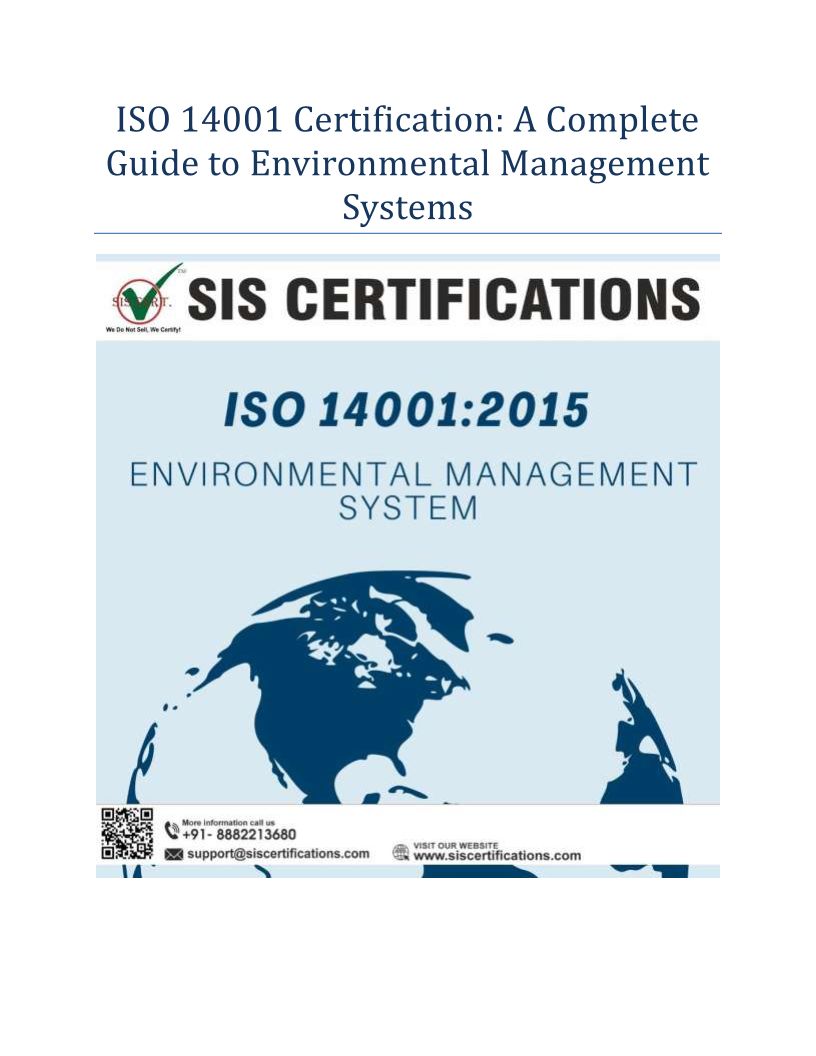Click phone number +91- 8882213680
Screen dimensions: 816x1056
tap(239, 834)
